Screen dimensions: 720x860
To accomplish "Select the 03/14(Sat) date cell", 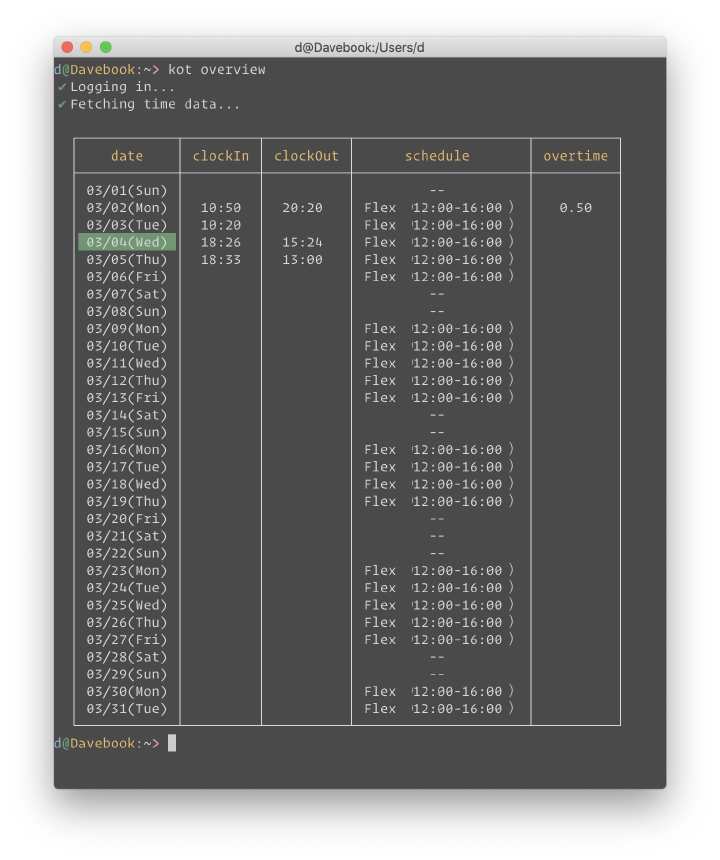I will pyautogui.click(x=127, y=415).
